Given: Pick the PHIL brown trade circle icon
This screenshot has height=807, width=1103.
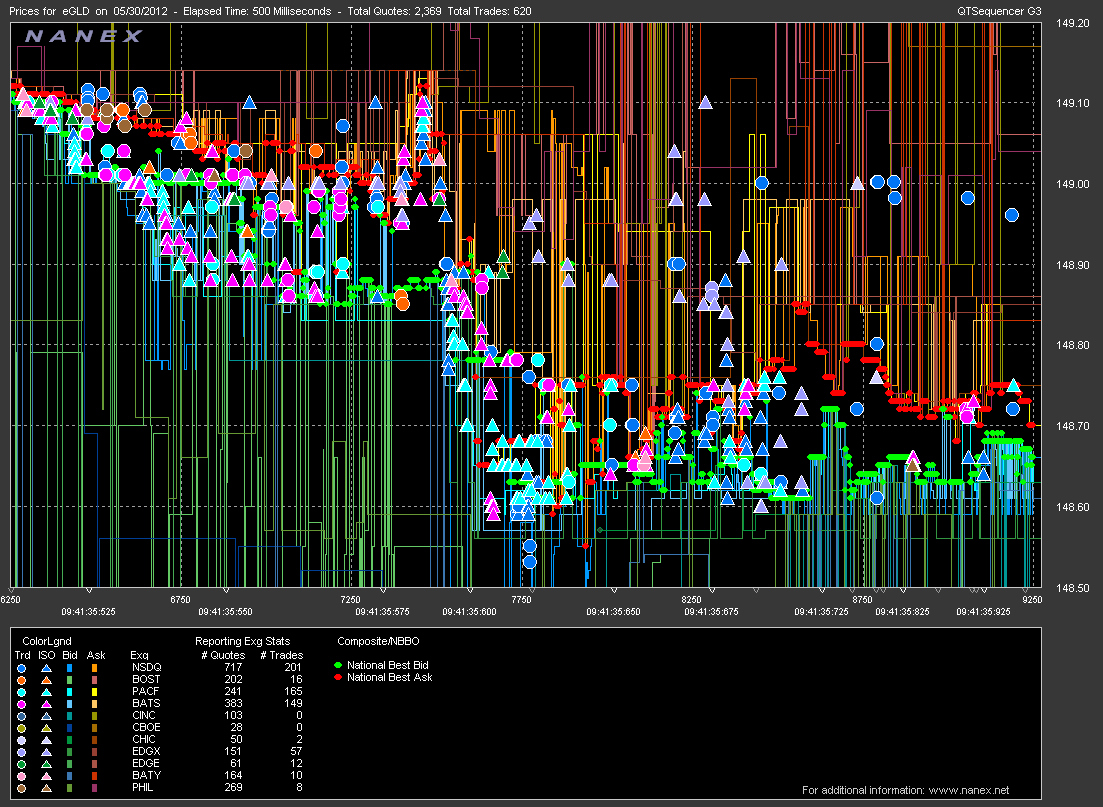Looking at the screenshot, I should point(22,787).
